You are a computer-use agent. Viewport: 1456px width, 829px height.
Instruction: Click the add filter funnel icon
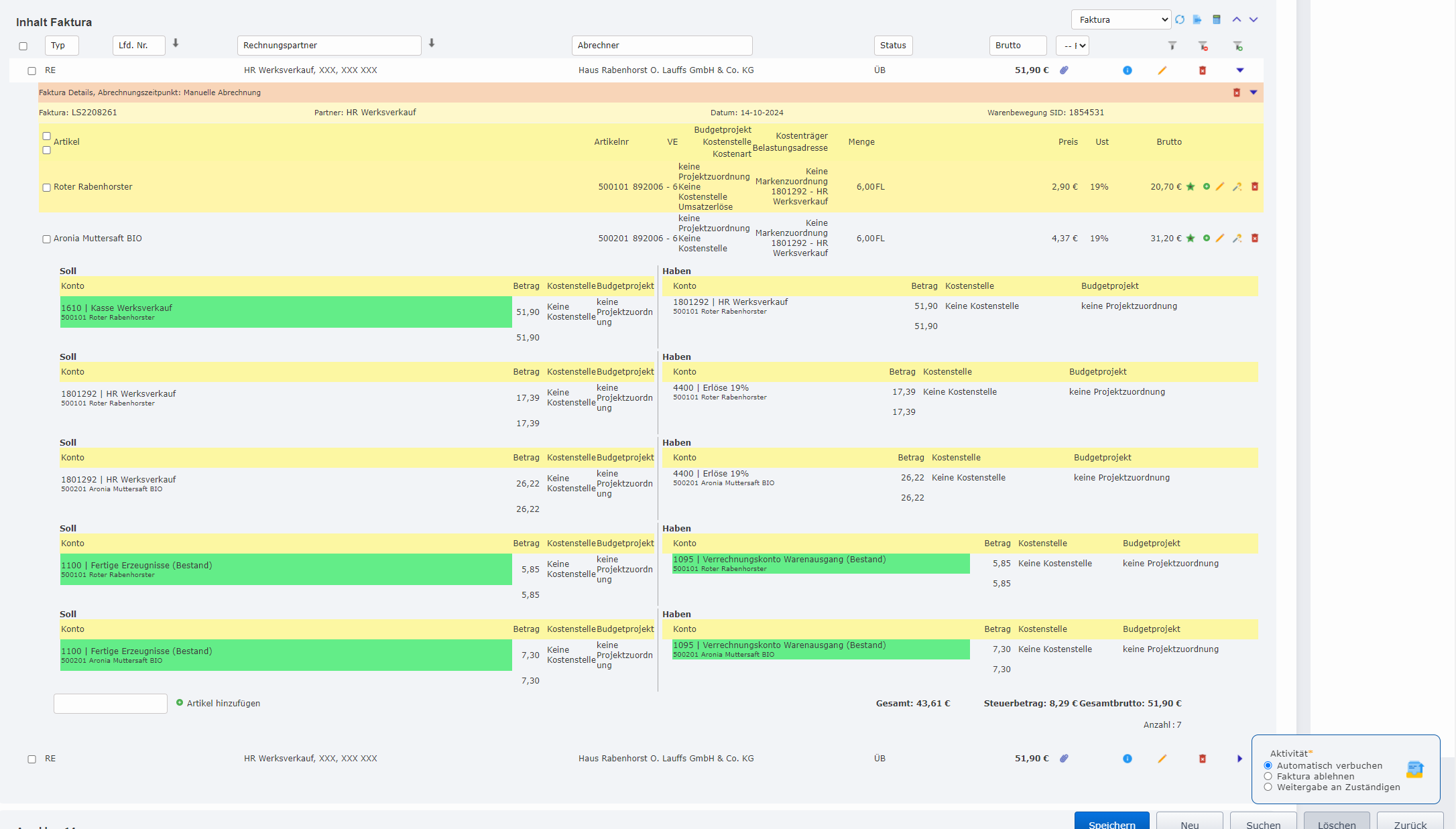pos(1237,46)
